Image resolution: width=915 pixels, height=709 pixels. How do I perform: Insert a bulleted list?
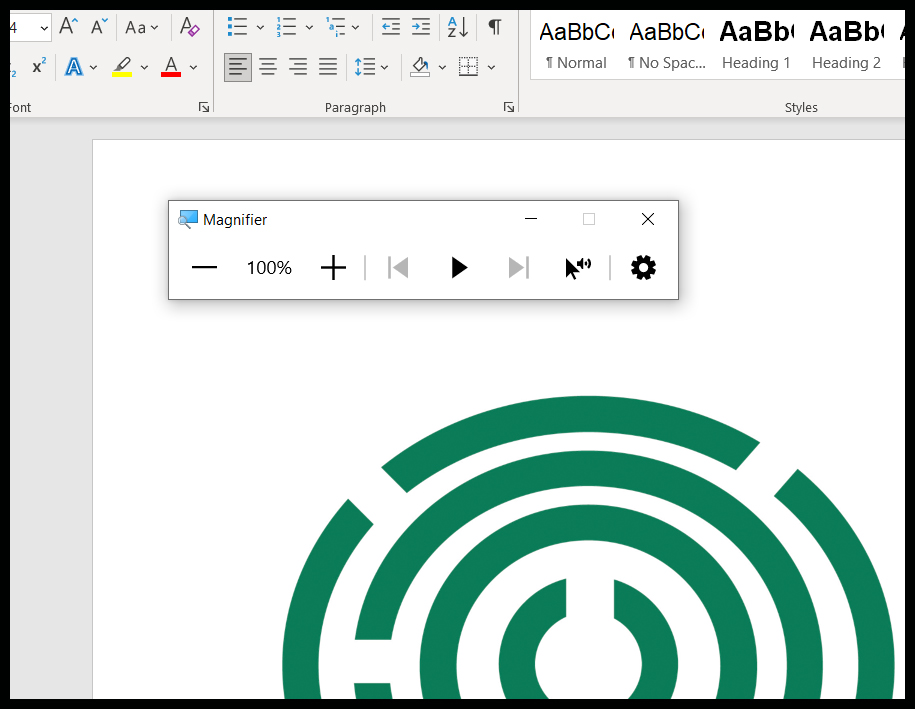pos(238,27)
